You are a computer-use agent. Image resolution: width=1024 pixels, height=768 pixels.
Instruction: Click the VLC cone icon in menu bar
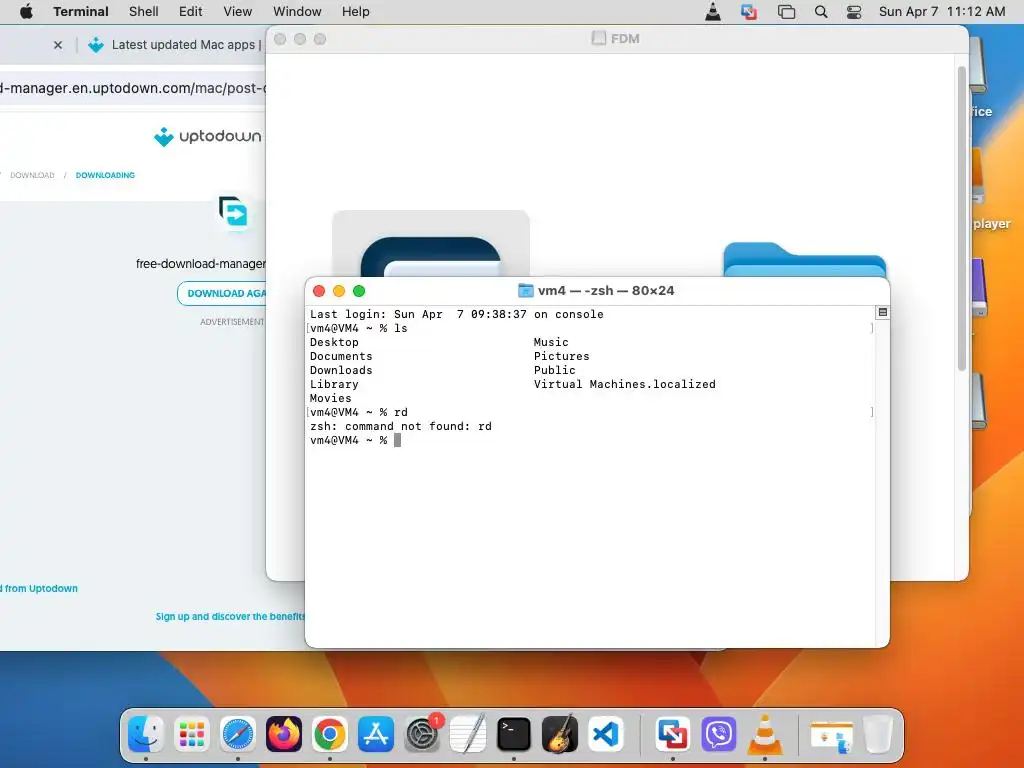coord(713,11)
